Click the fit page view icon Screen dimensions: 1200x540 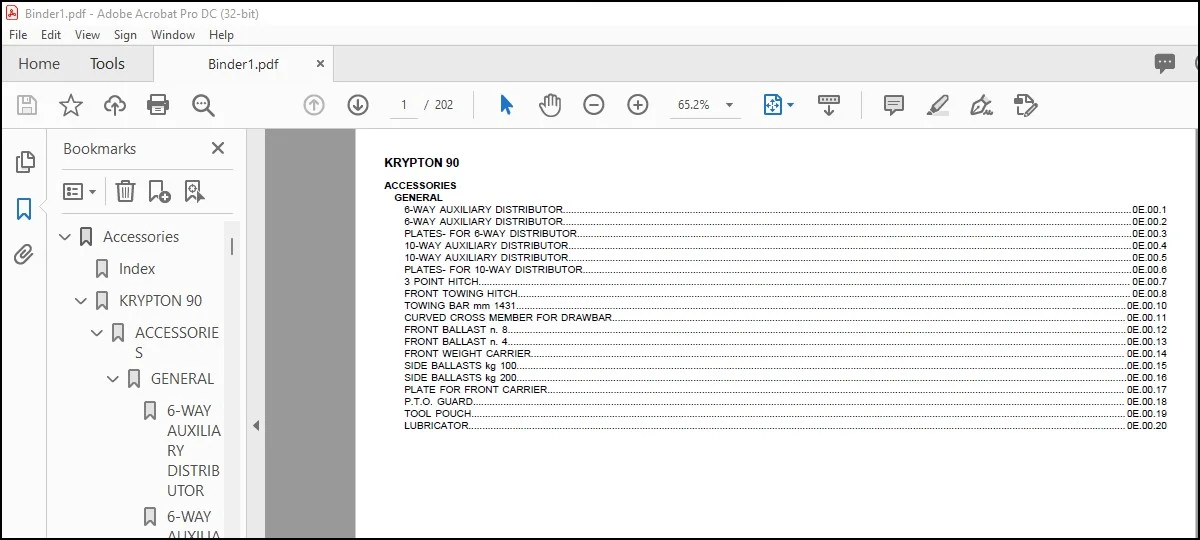tap(772, 105)
